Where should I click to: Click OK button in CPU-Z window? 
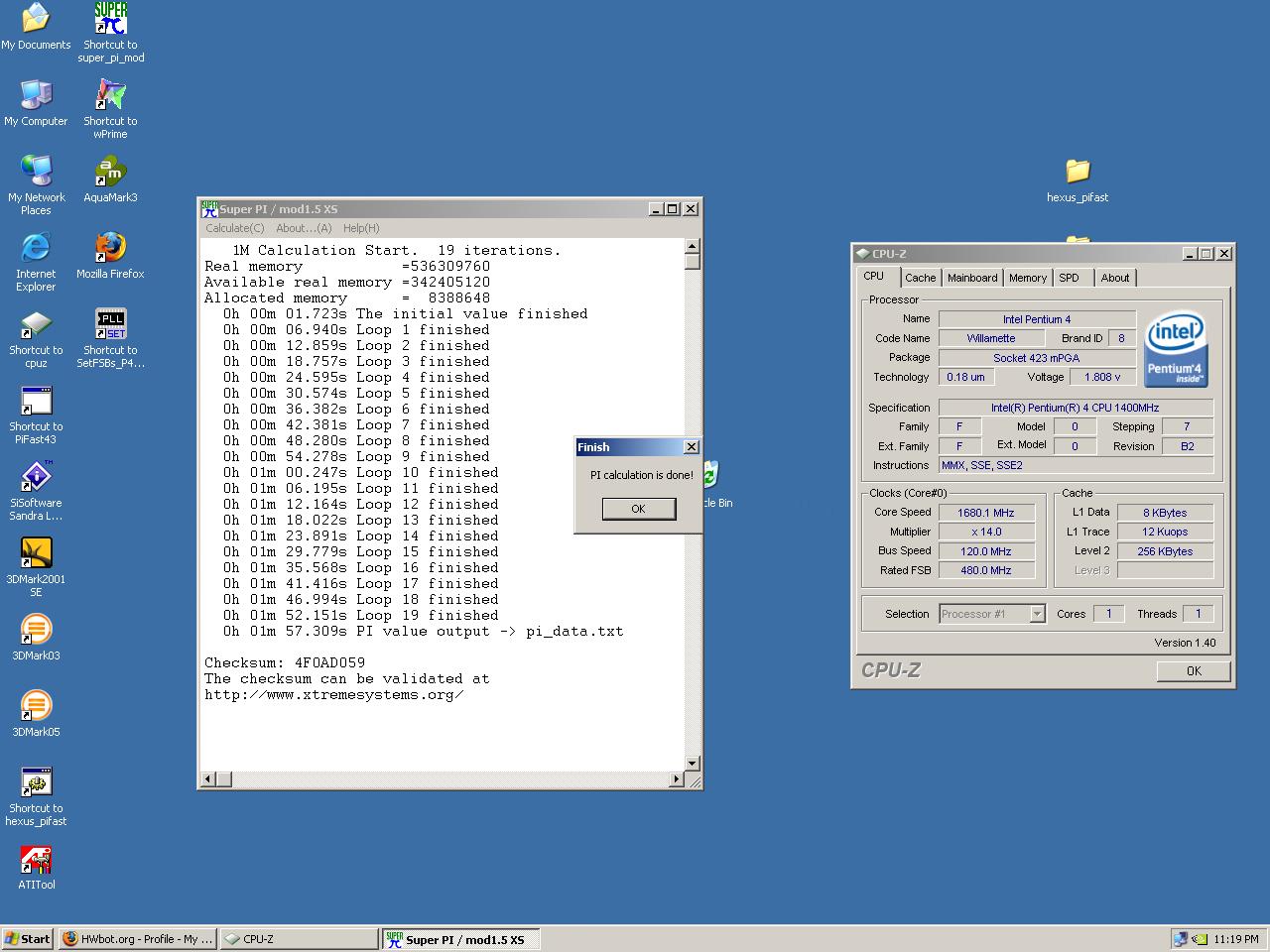(x=1194, y=671)
